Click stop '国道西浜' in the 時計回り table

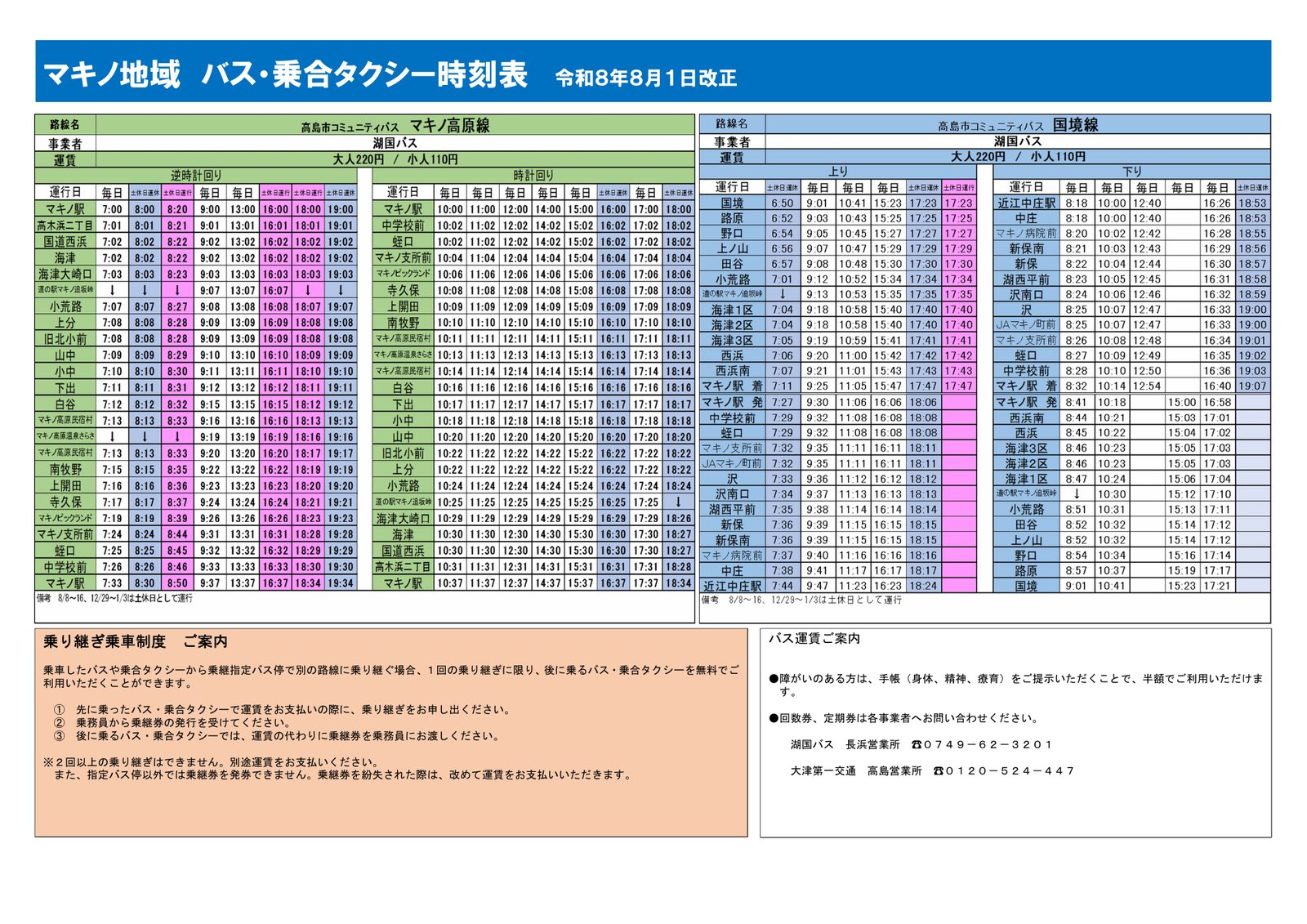(404, 551)
